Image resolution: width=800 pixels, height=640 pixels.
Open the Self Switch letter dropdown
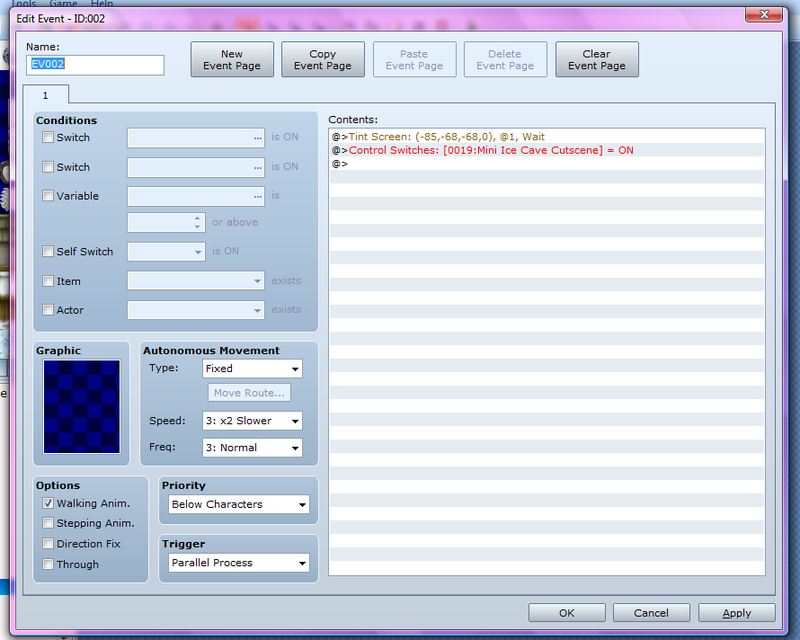(x=166, y=252)
